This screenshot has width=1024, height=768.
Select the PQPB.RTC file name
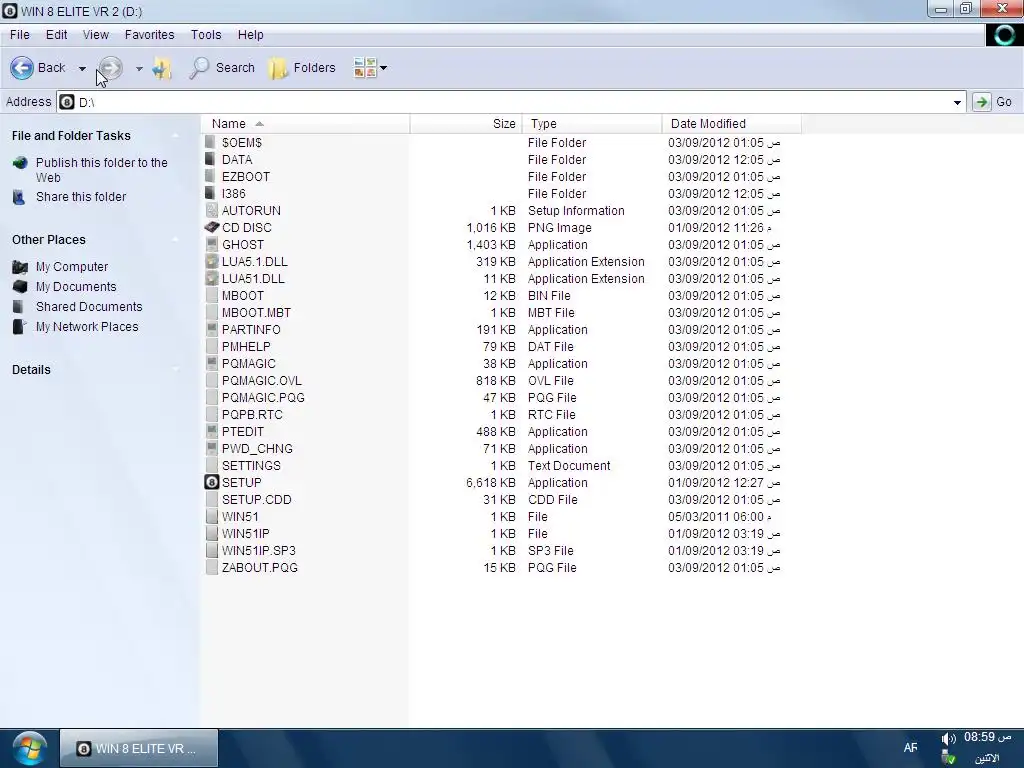coord(252,415)
